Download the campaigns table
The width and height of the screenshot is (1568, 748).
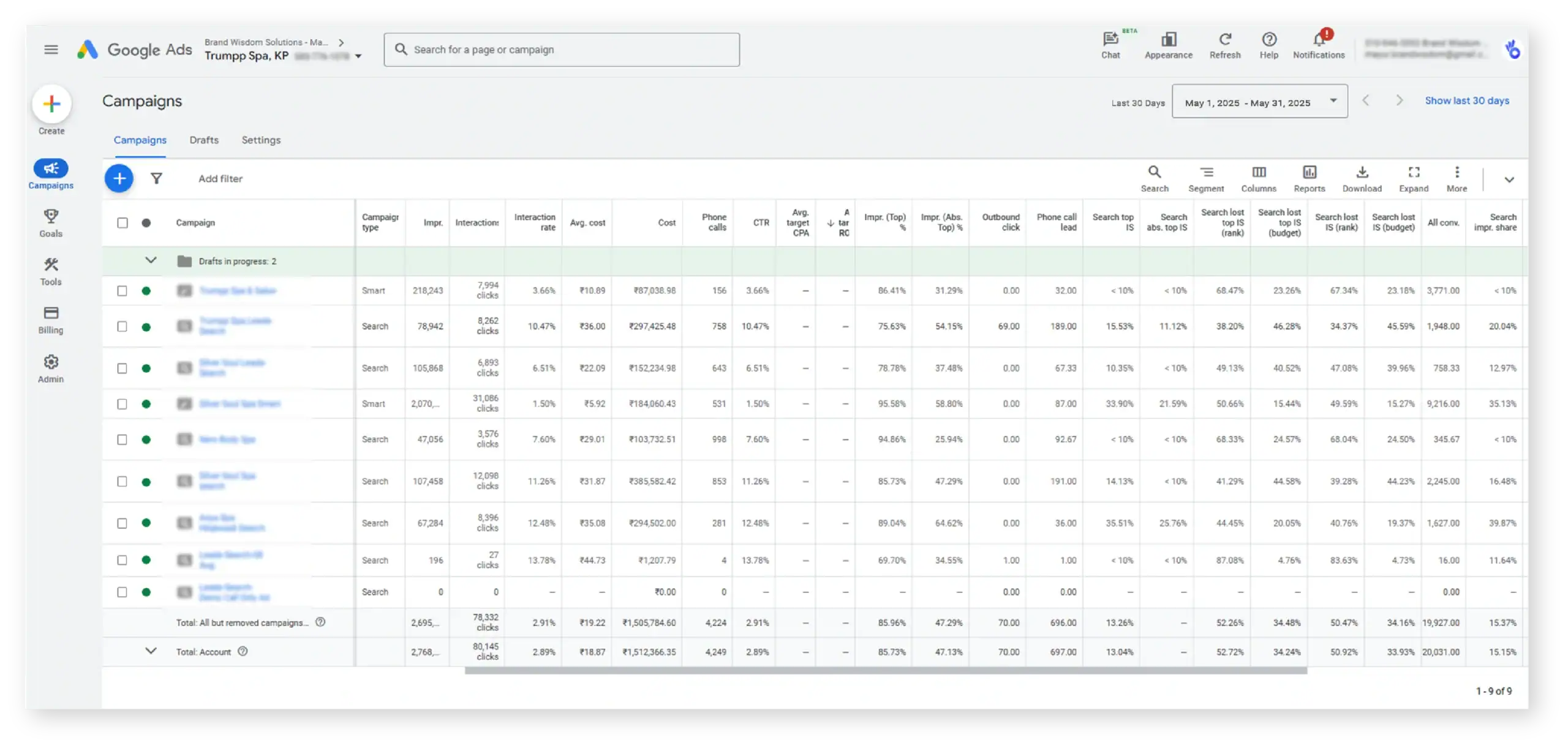point(1362,179)
